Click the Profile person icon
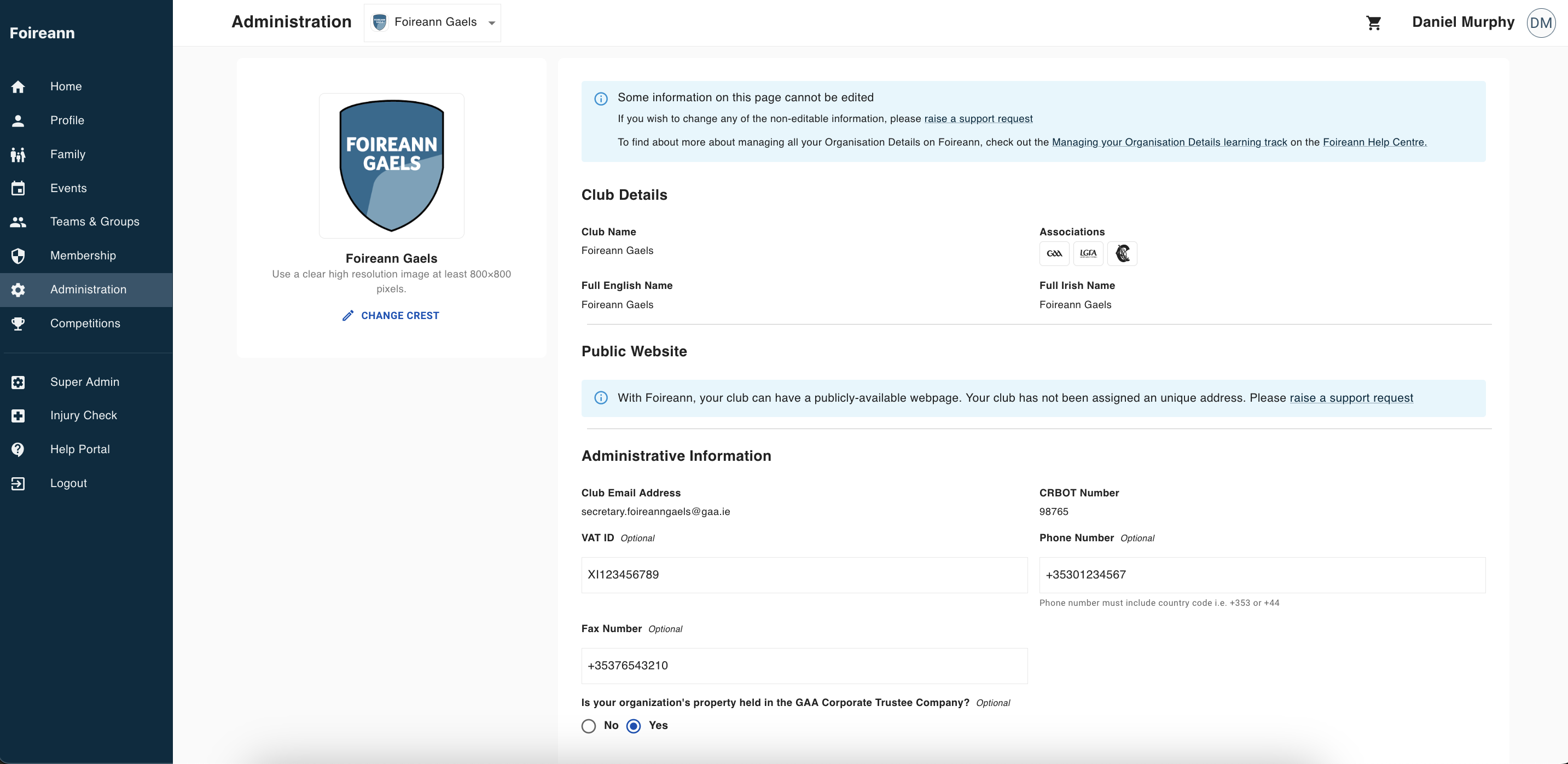This screenshot has height=764, width=1568. click(x=18, y=120)
